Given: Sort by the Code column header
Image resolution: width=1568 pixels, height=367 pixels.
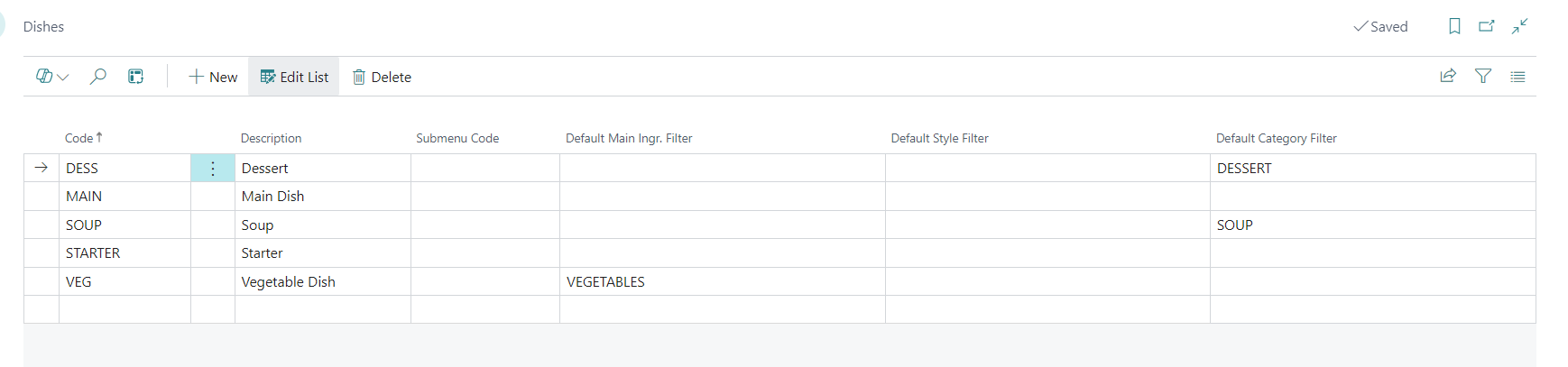Looking at the screenshot, I should pos(79,138).
